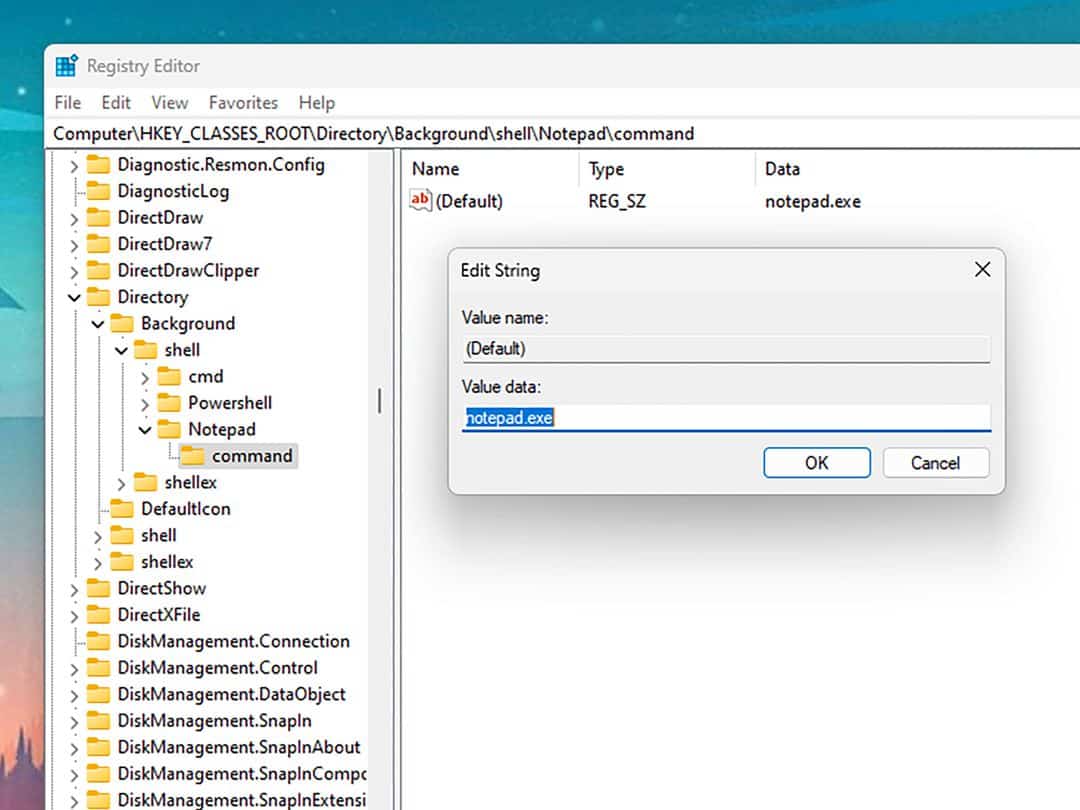Collapse the Directory key
Image resolution: width=1080 pixels, height=810 pixels.
[74, 298]
